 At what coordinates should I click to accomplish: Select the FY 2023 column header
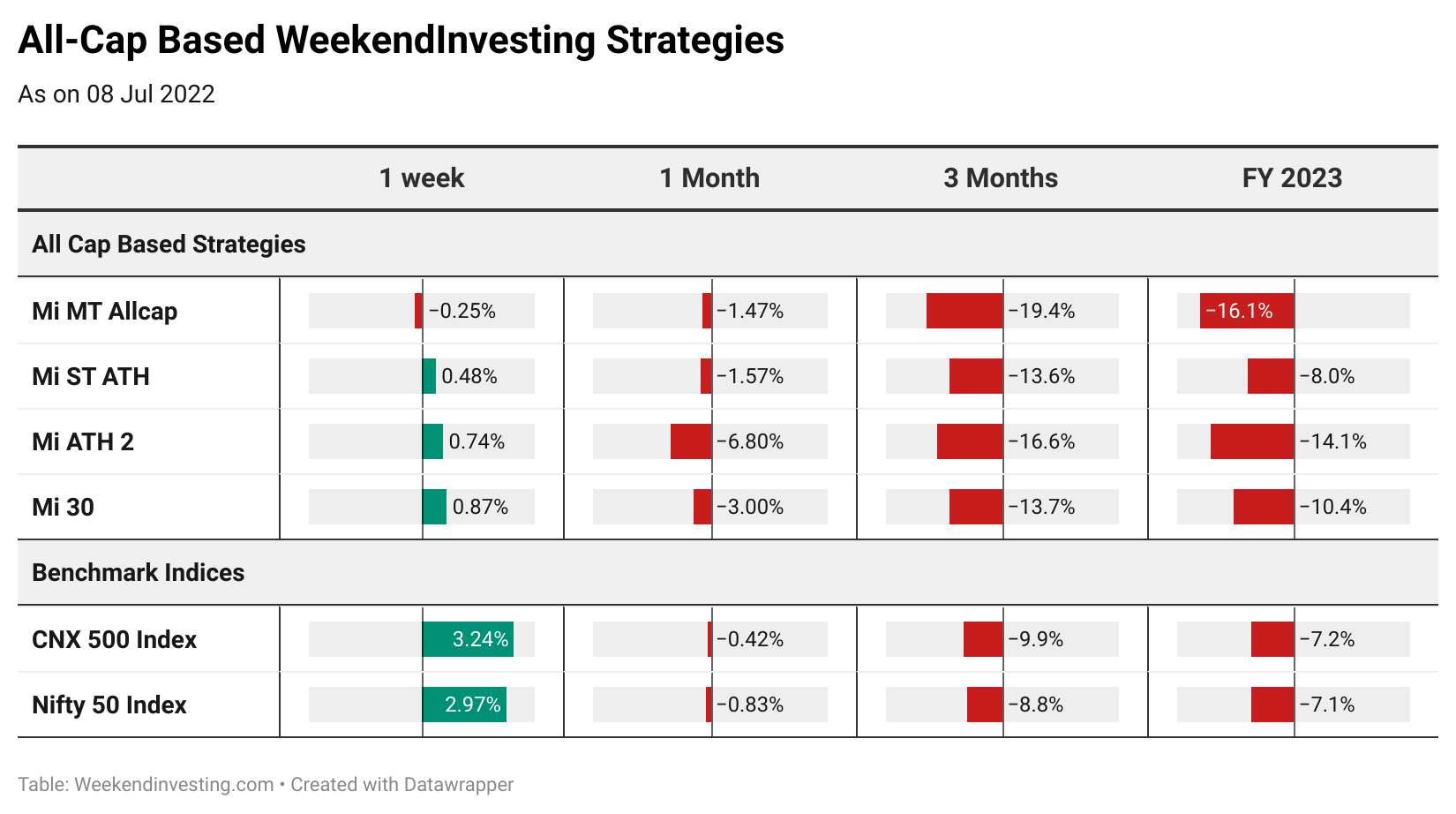click(x=1292, y=178)
